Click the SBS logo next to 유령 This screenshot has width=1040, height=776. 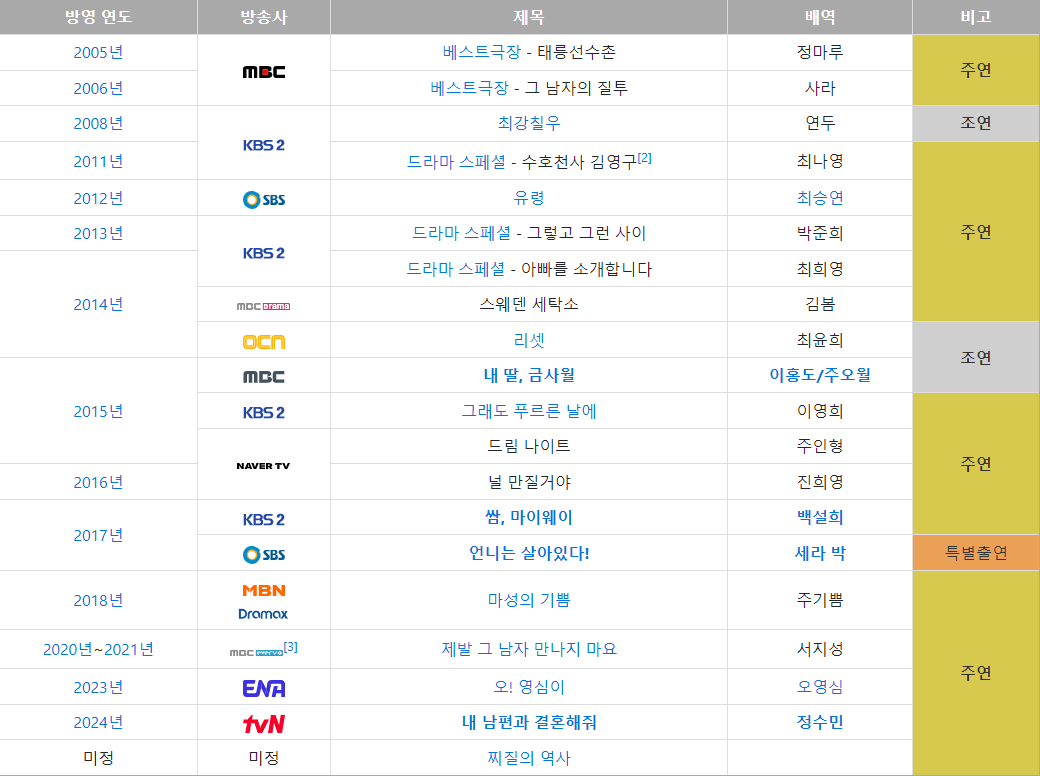(265, 196)
